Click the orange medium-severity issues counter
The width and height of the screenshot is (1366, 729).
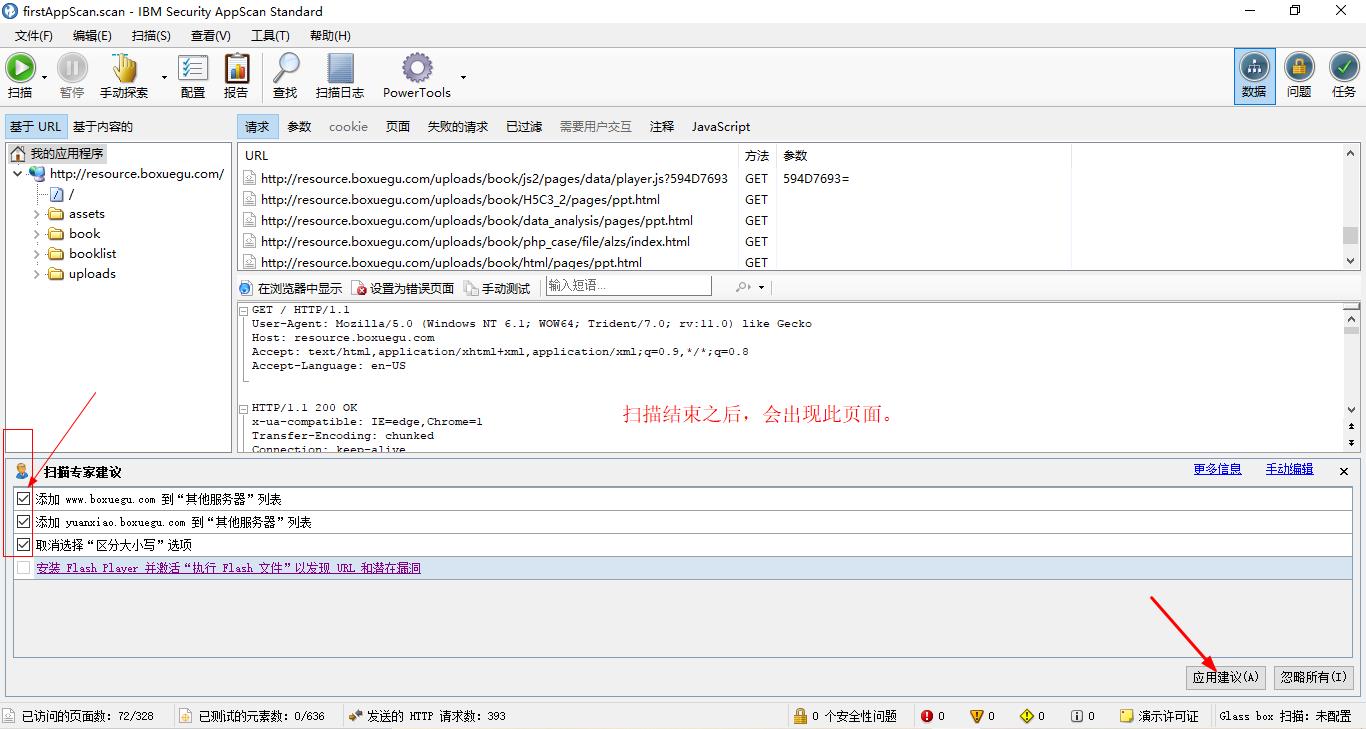pos(977,716)
